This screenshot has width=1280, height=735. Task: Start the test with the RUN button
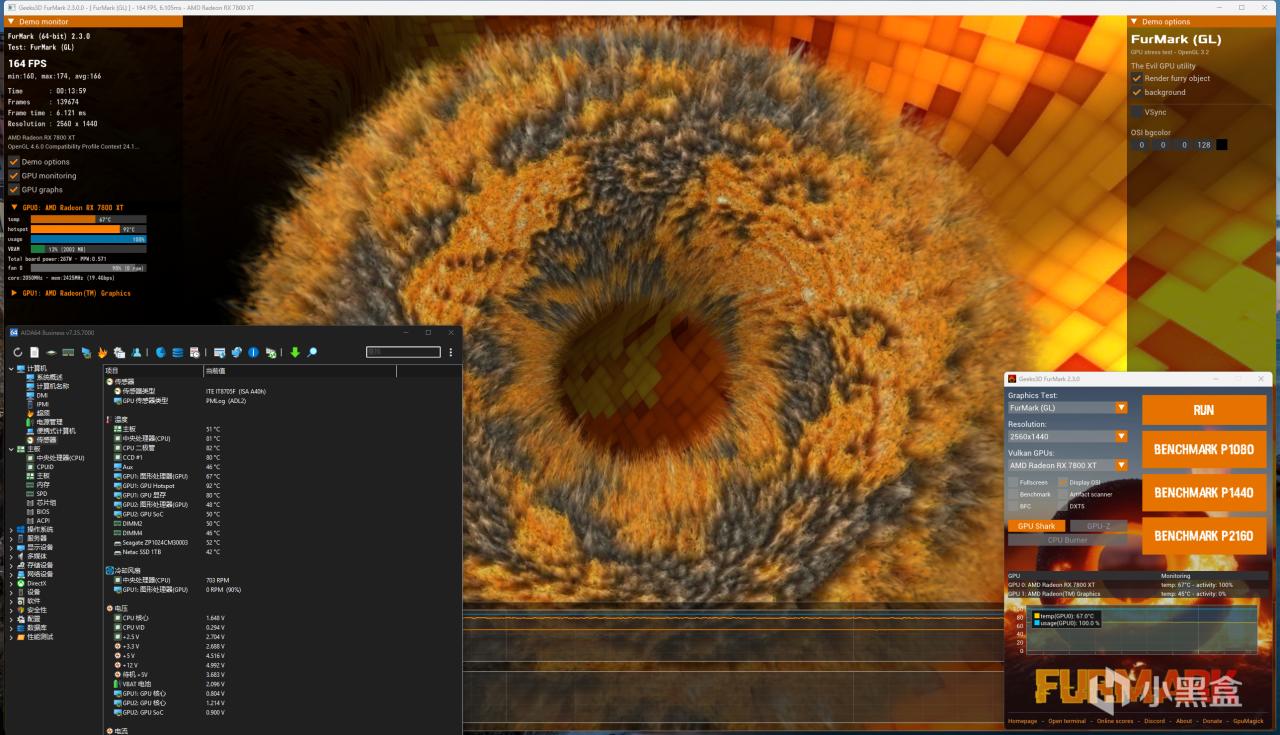point(1204,410)
